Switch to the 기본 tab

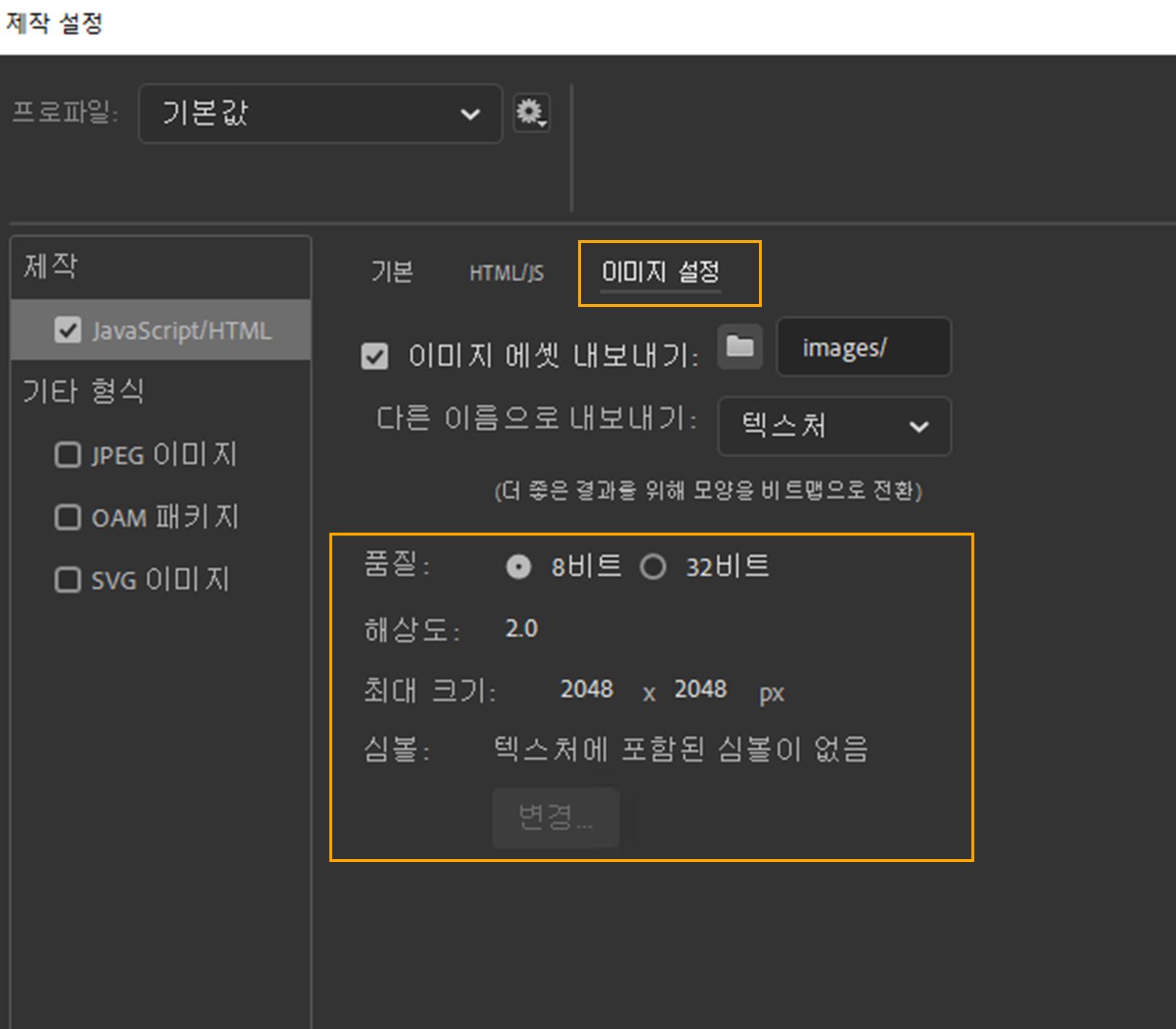click(392, 272)
